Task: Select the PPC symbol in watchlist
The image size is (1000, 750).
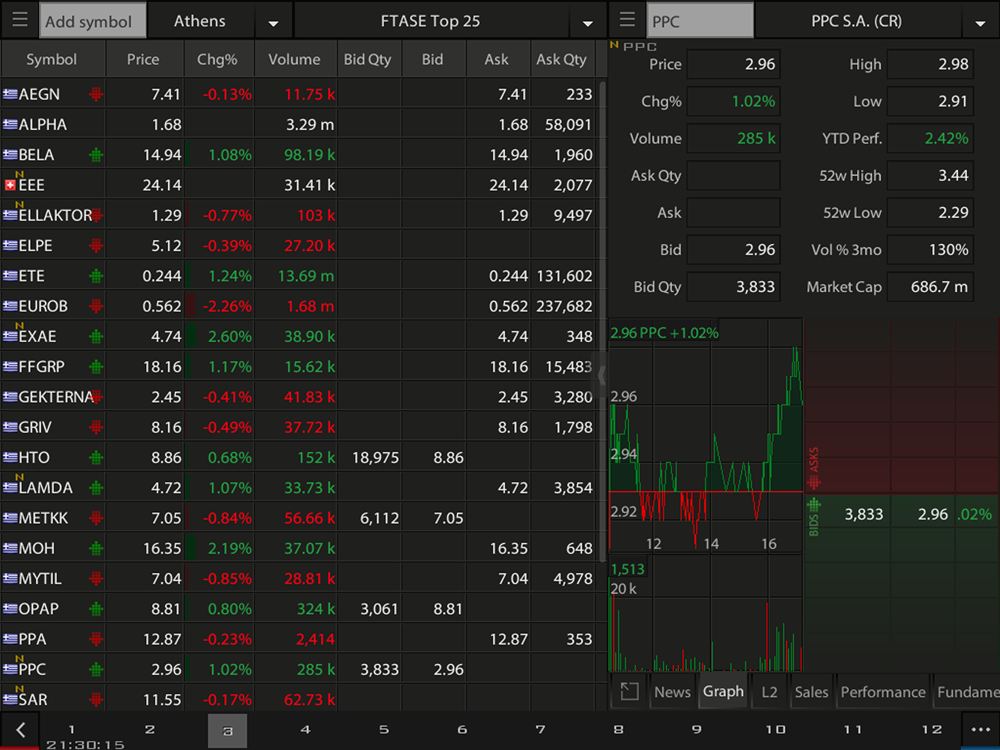Action: click(32, 670)
